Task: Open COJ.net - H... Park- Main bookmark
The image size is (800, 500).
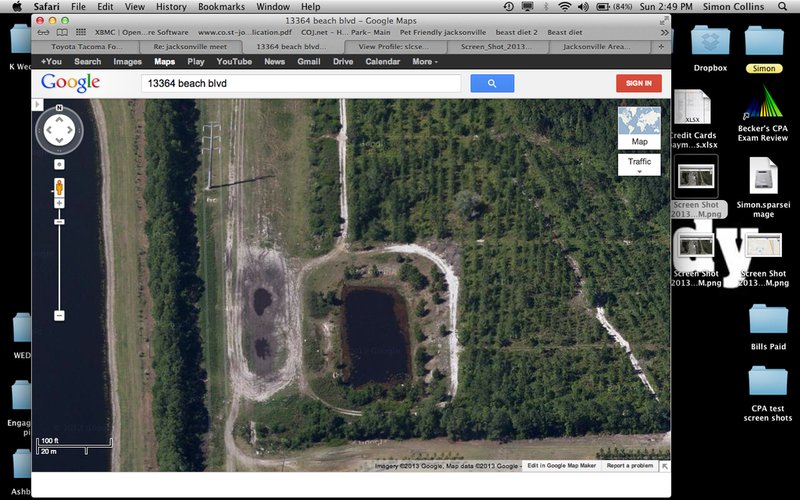Action: [x=345, y=32]
